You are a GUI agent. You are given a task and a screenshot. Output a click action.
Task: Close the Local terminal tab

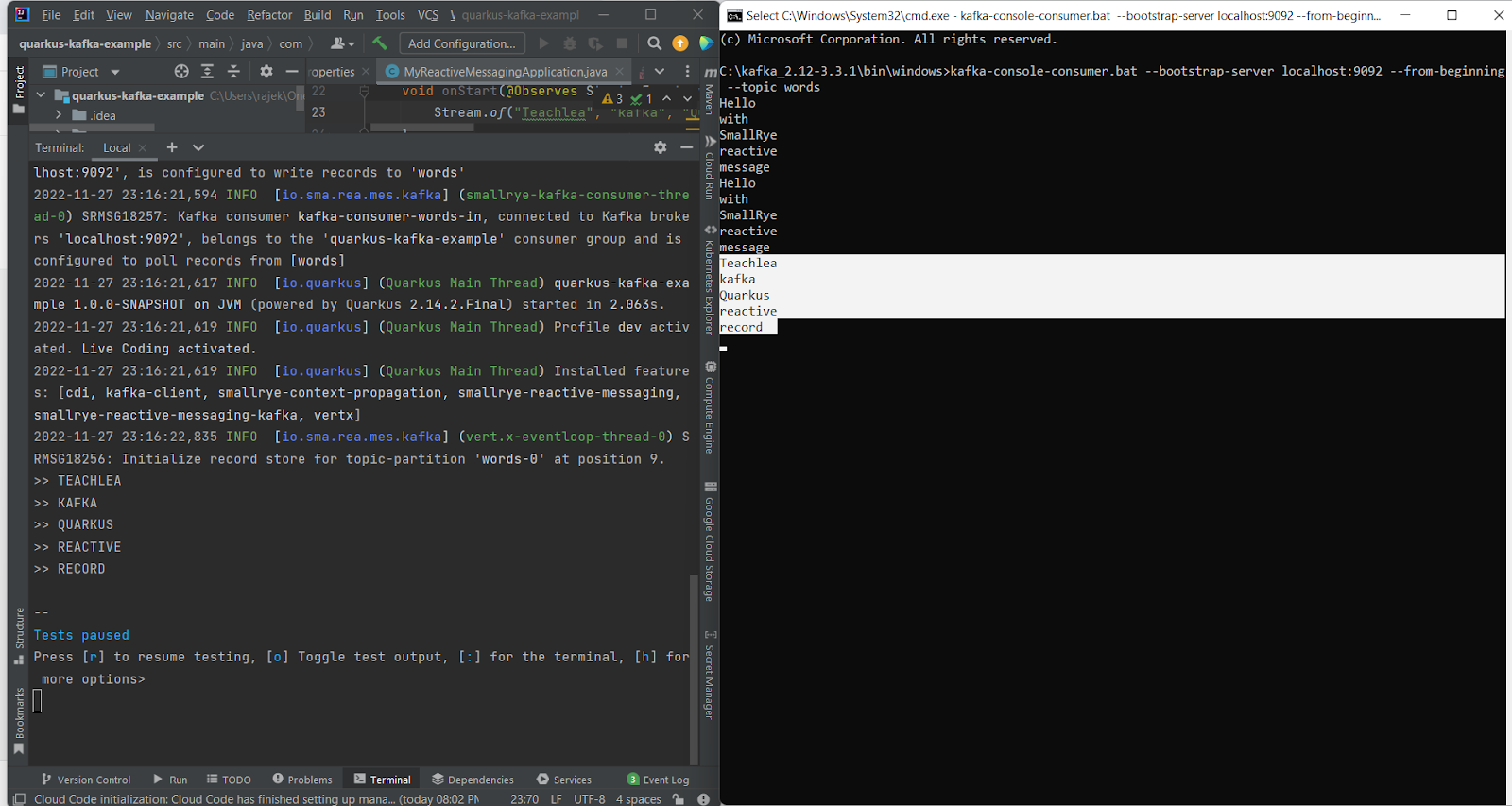click(143, 147)
